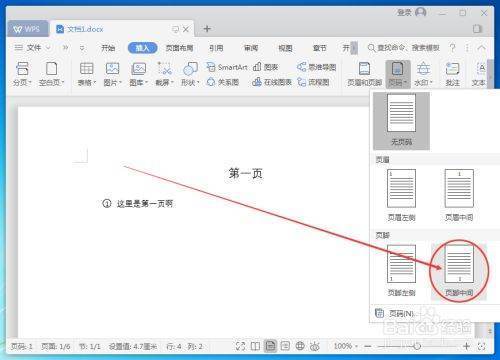This screenshot has width=500, height=360.
Task: Open the 分页 page break tool
Action: [x=22, y=74]
